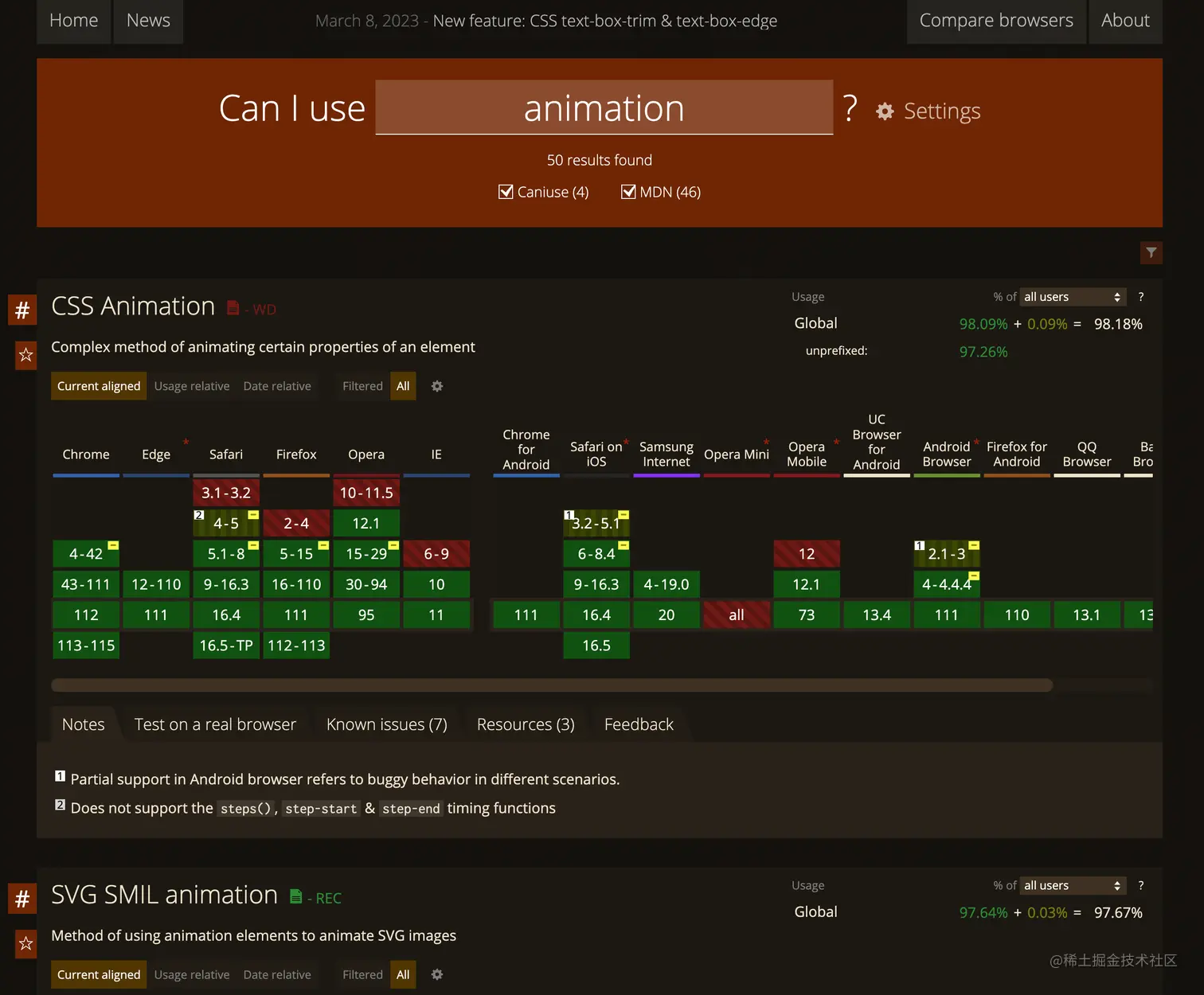1204x995 pixels.
Task: Select Usage relative view for SVG SMIL
Action: [192, 974]
